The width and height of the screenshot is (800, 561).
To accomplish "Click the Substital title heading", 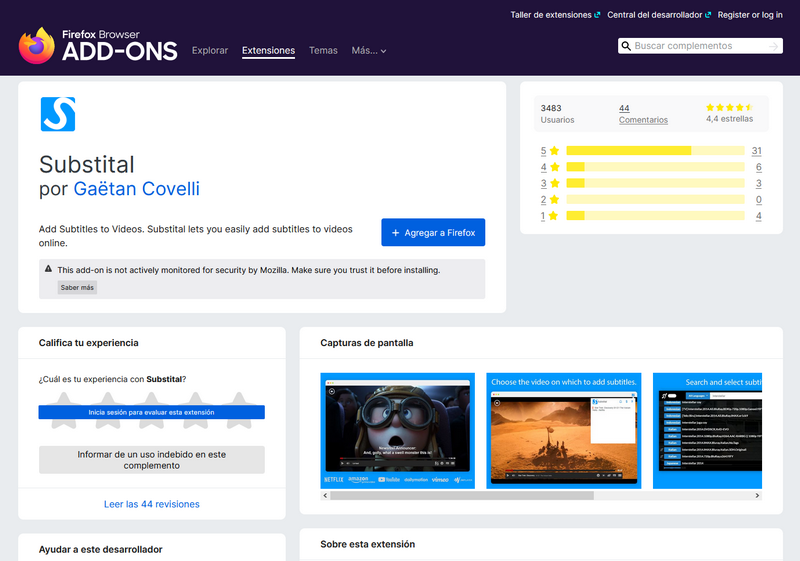I will (x=87, y=164).
